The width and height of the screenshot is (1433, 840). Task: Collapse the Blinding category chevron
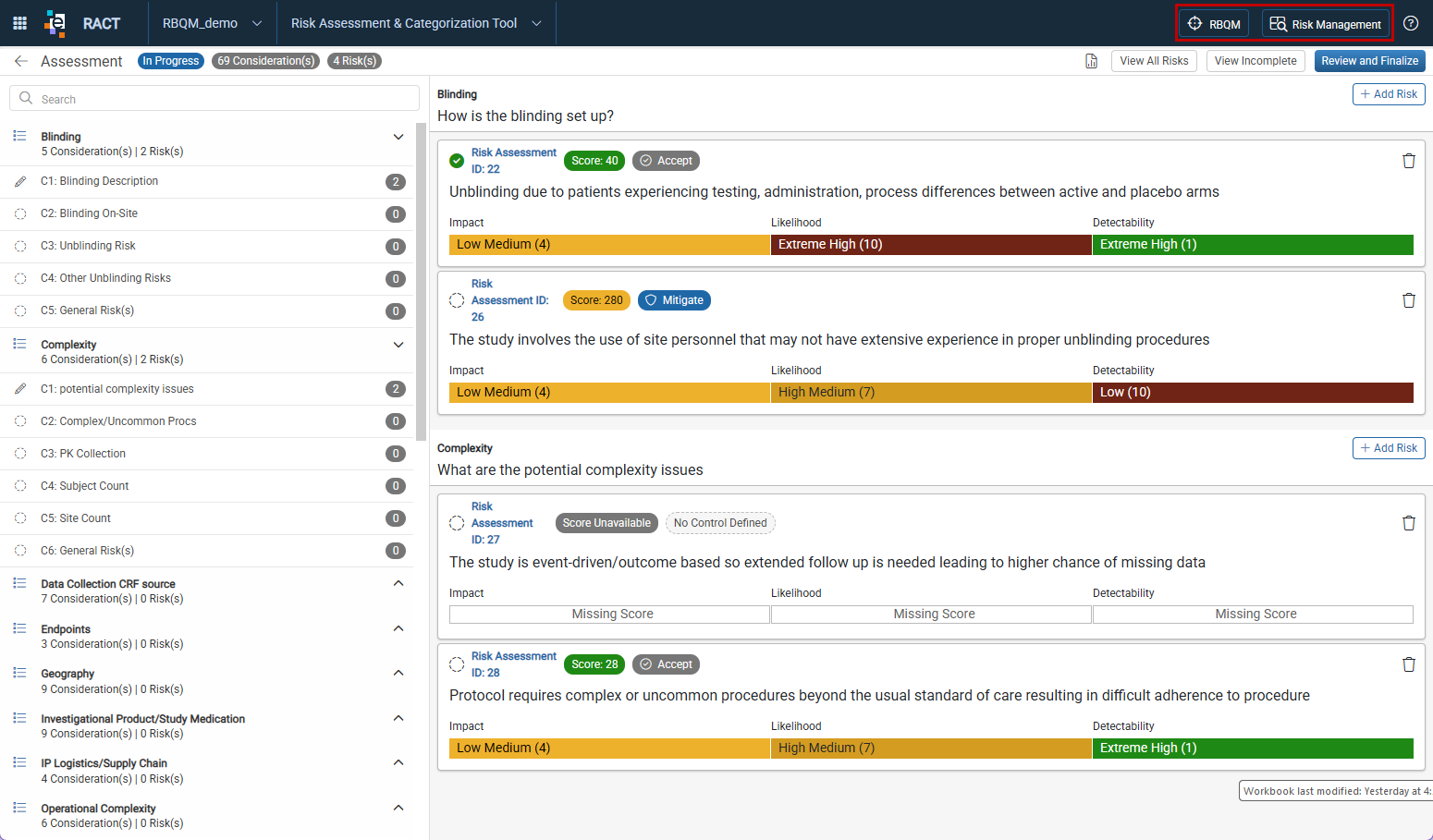(398, 137)
